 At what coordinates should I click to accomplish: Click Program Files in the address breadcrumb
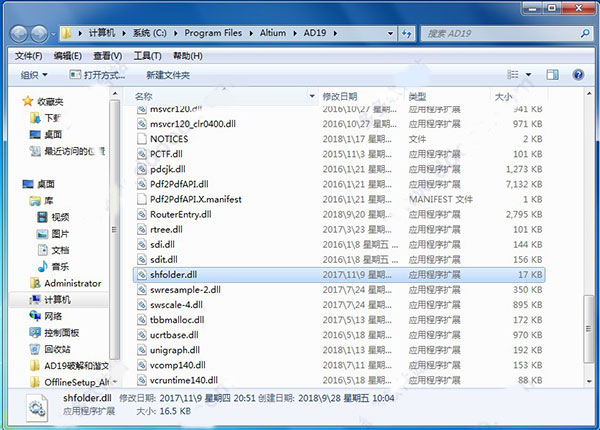click(213, 33)
